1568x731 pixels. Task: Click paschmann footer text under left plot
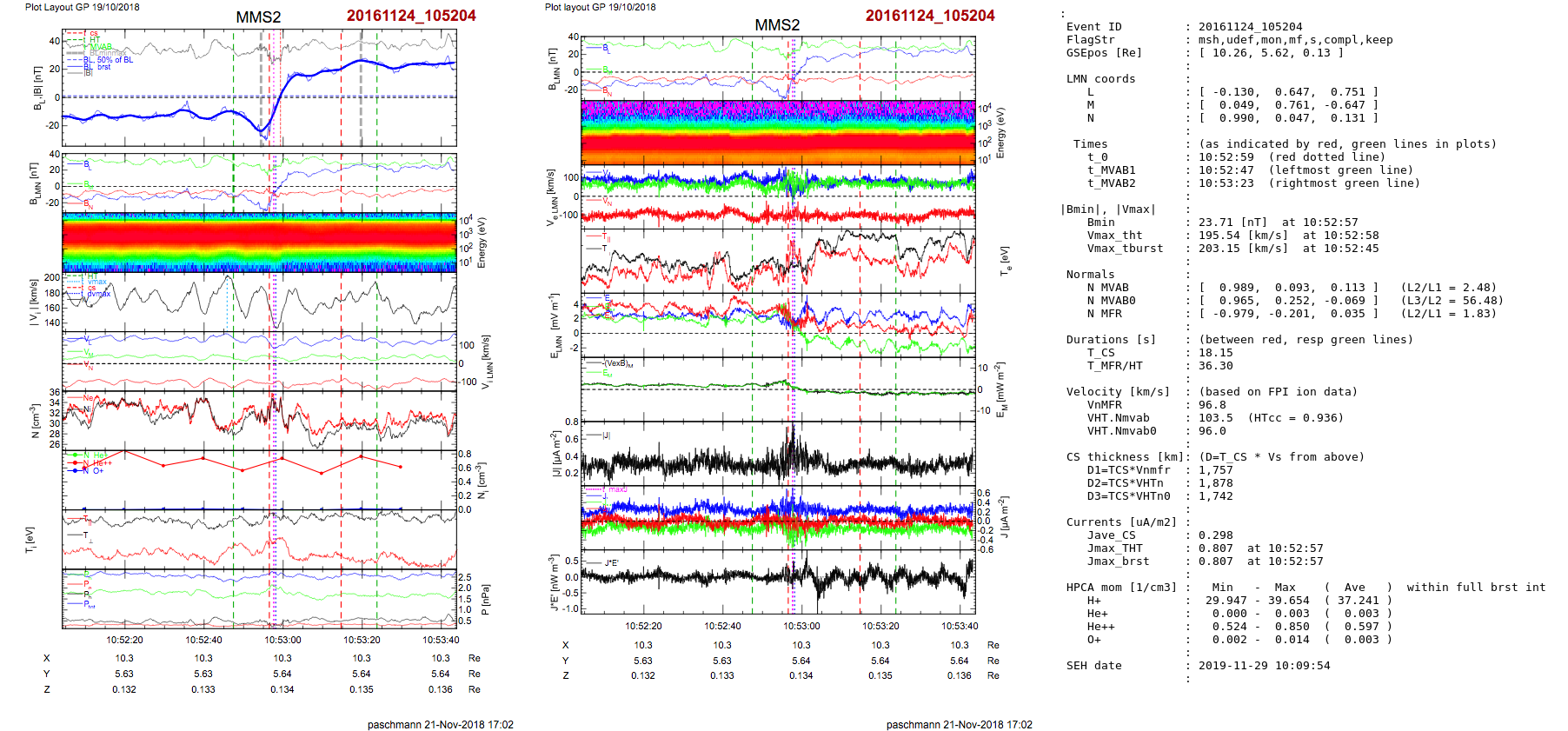tap(440, 724)
